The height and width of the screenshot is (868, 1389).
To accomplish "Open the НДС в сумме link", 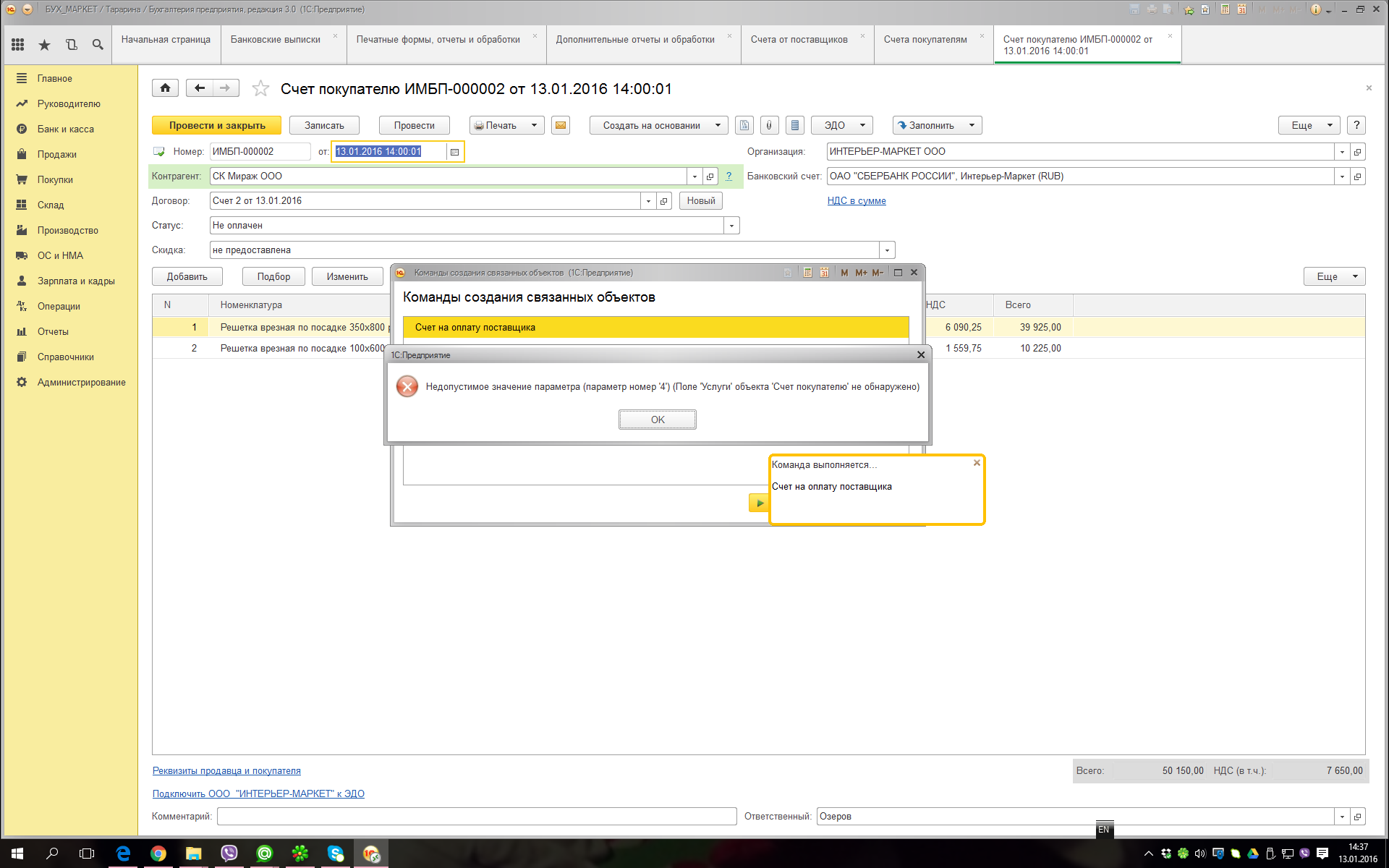I will [857, 201].
